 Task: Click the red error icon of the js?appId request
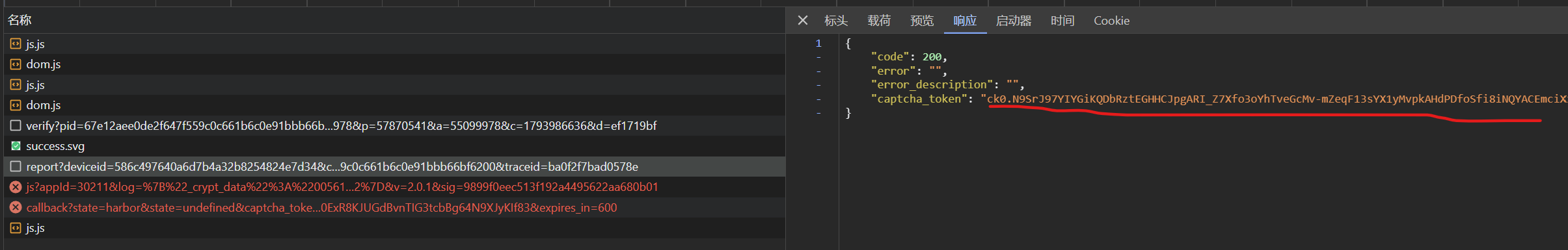coord(16,187)
